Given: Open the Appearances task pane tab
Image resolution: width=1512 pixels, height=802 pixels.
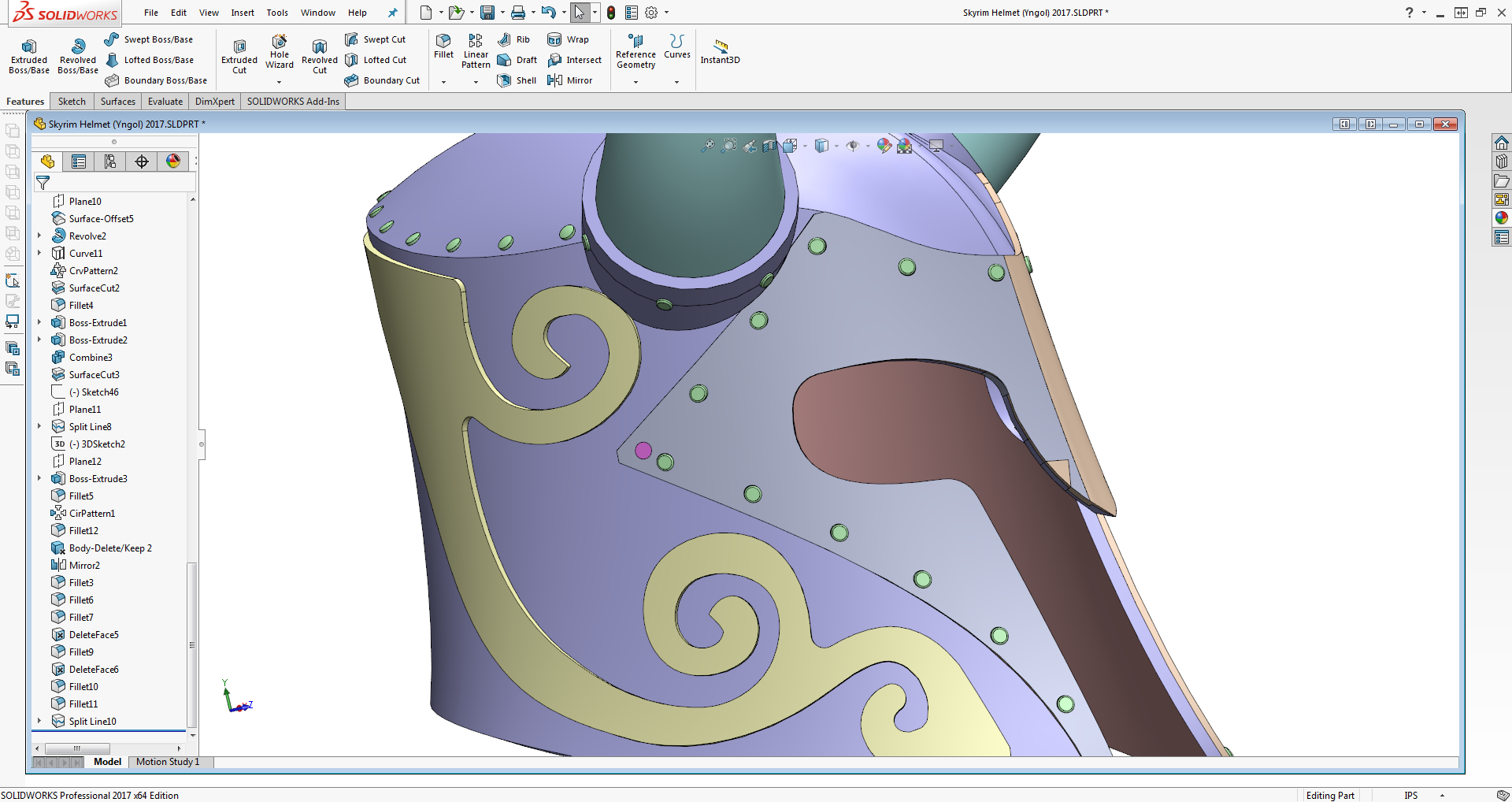Looking at the screenshot, I should coord(1502,218).
